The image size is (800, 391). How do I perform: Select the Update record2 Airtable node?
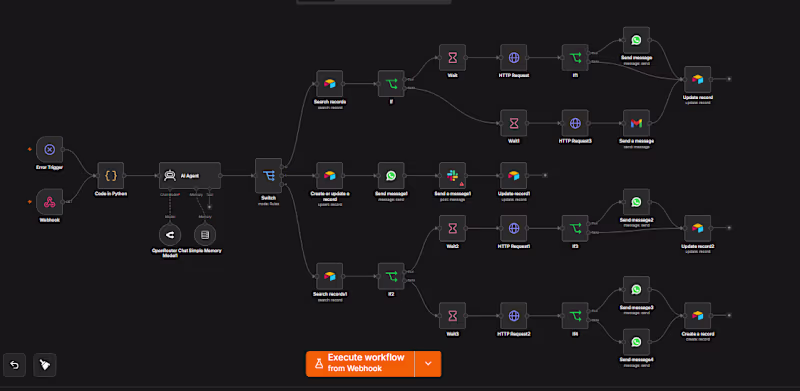coord(697,228)
